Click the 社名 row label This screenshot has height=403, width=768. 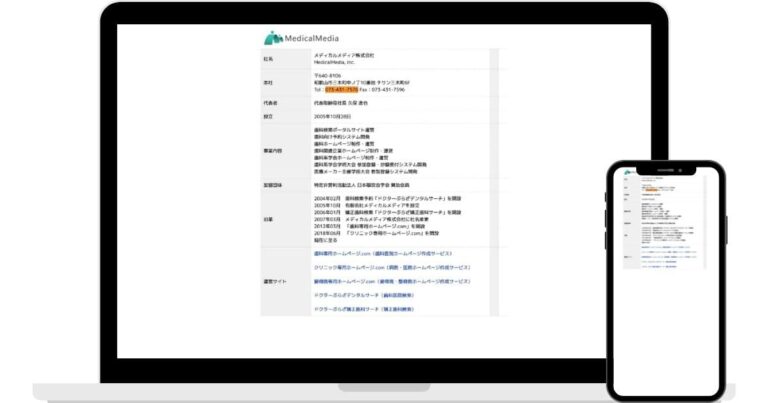point(268,59)
